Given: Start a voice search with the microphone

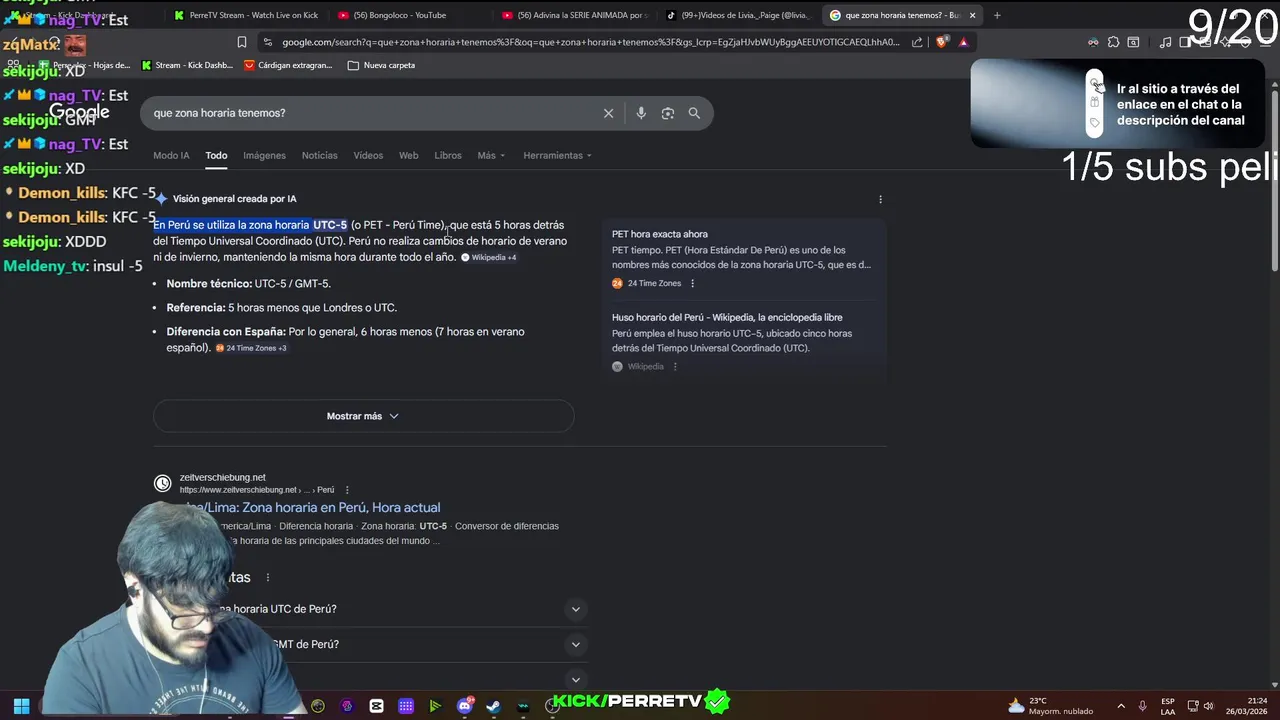Looking at the screenshot, I should coord(641,113).
